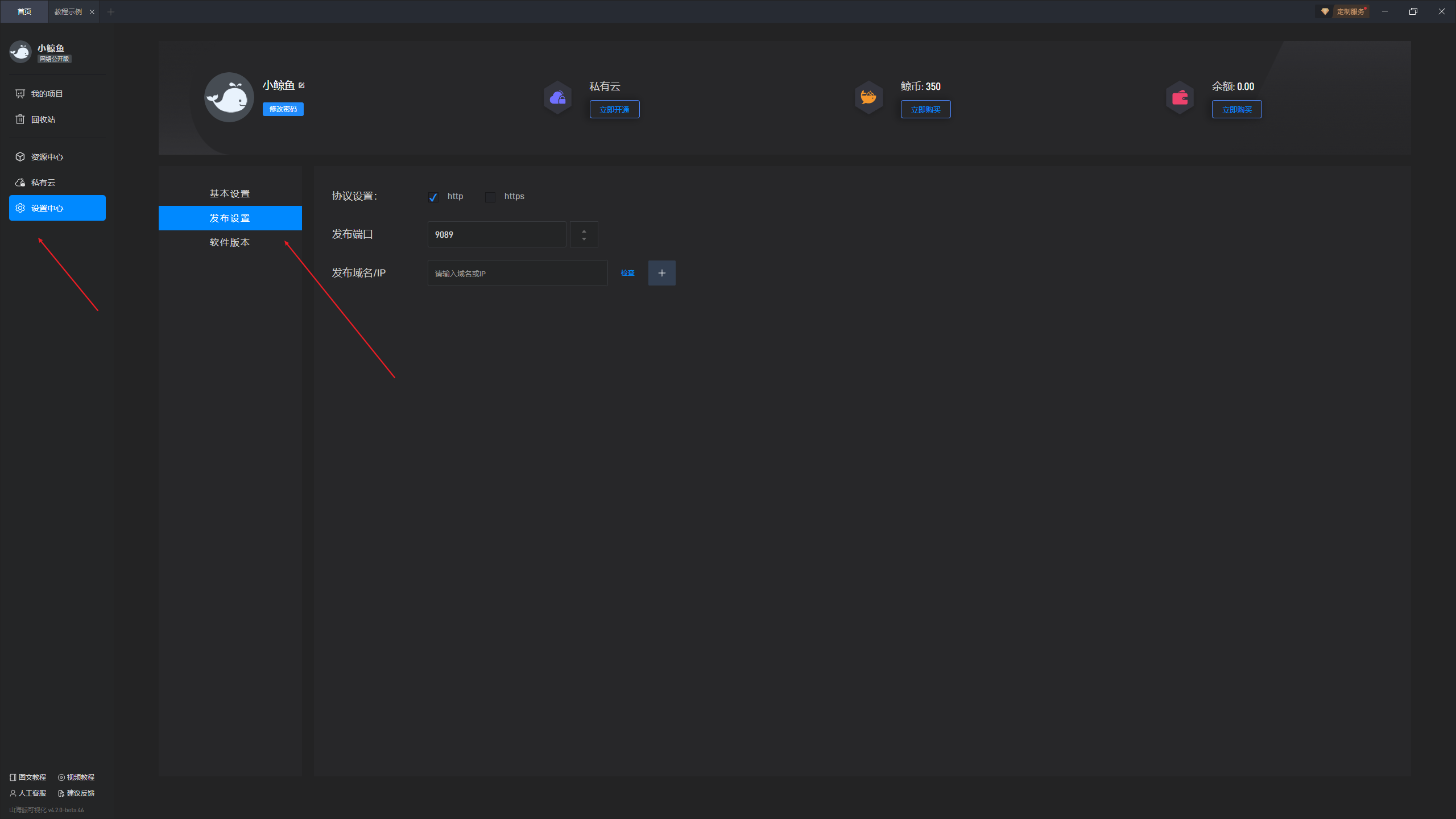
Task: Enable the https protocol checkbox
Action: pos(490,197)
